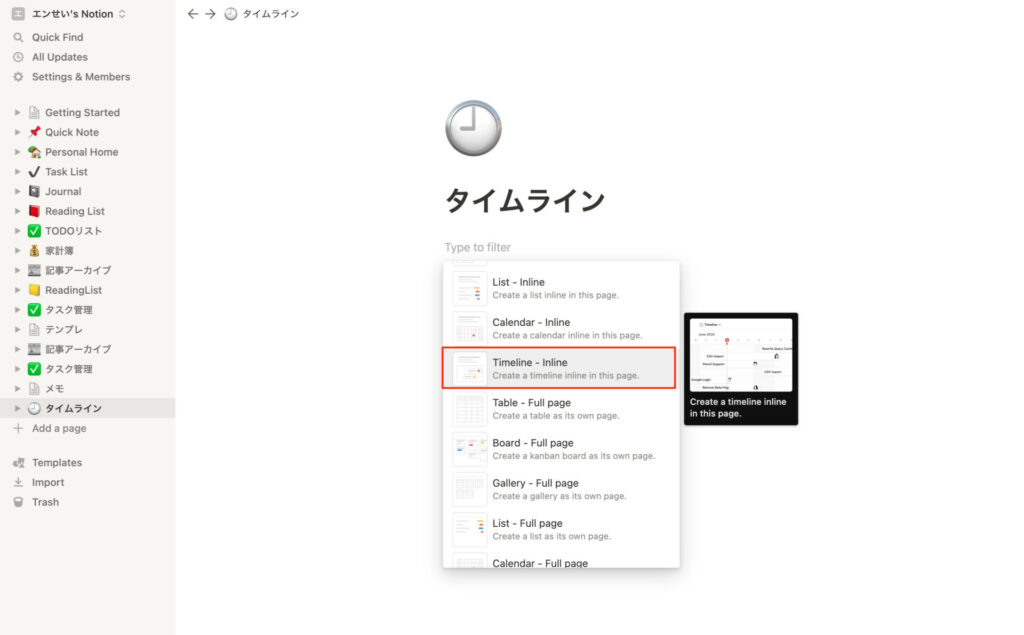Click the large clock page icon
The image size is (1024, 635).
(473, 128)
